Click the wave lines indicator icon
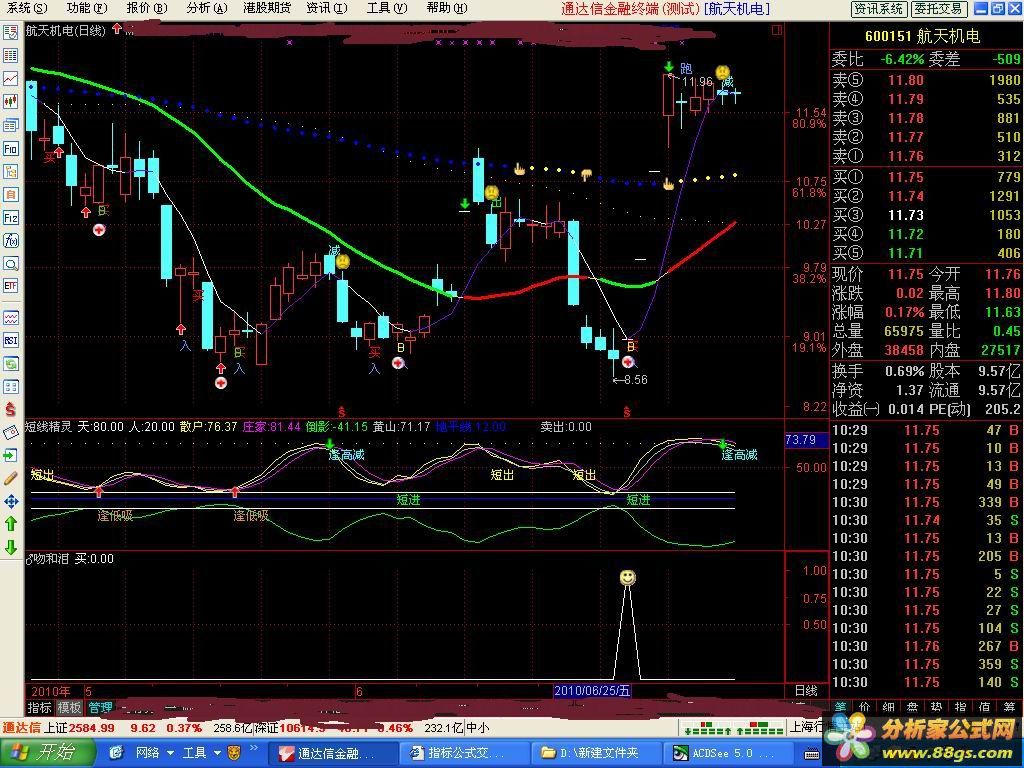The width and height of the screenshot is (1024, 768). pyautogui.click(x=10, y=318)
